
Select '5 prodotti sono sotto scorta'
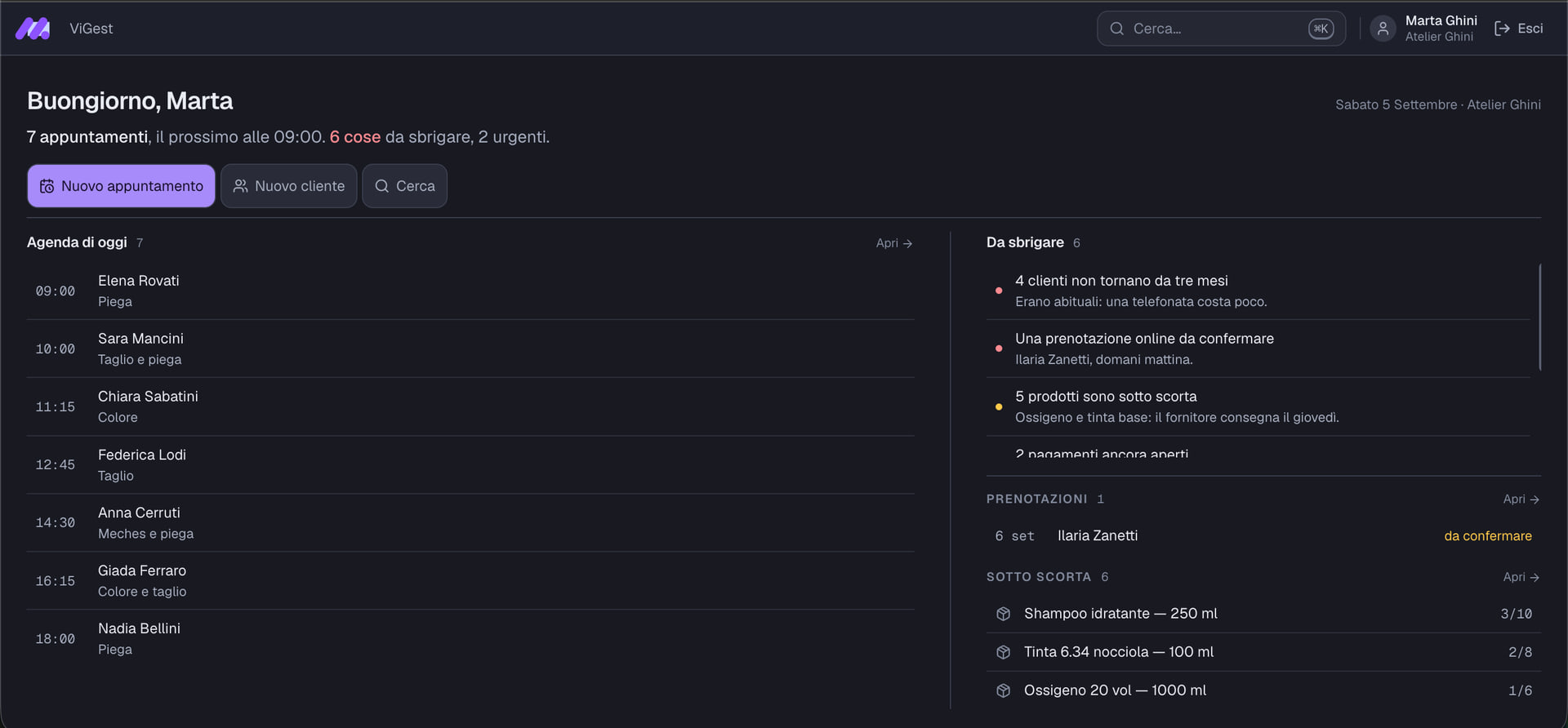pos(1258,406)
